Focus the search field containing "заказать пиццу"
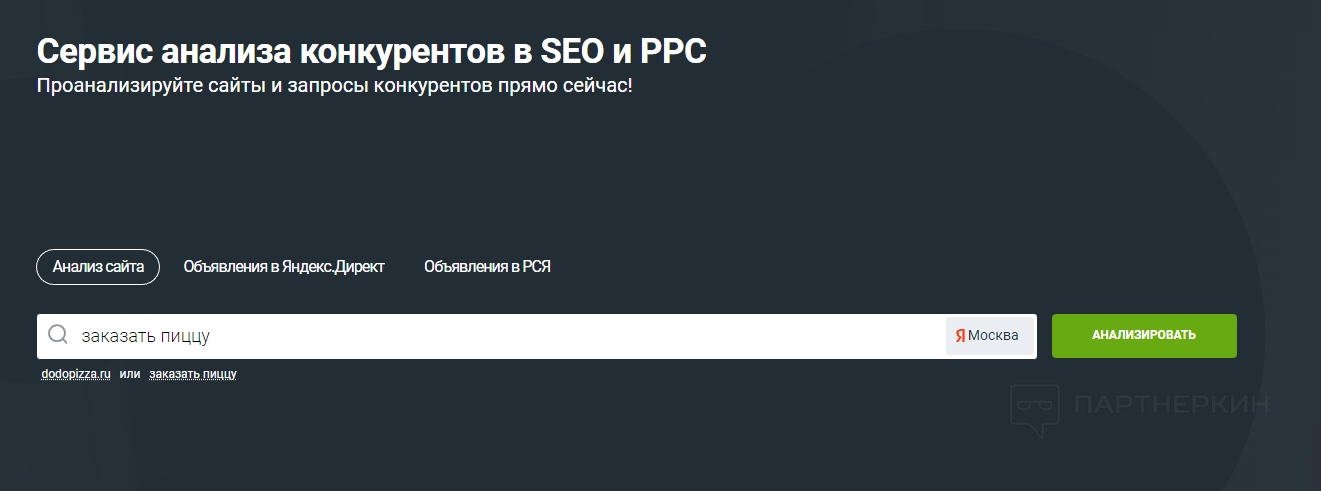 (500, 336)
